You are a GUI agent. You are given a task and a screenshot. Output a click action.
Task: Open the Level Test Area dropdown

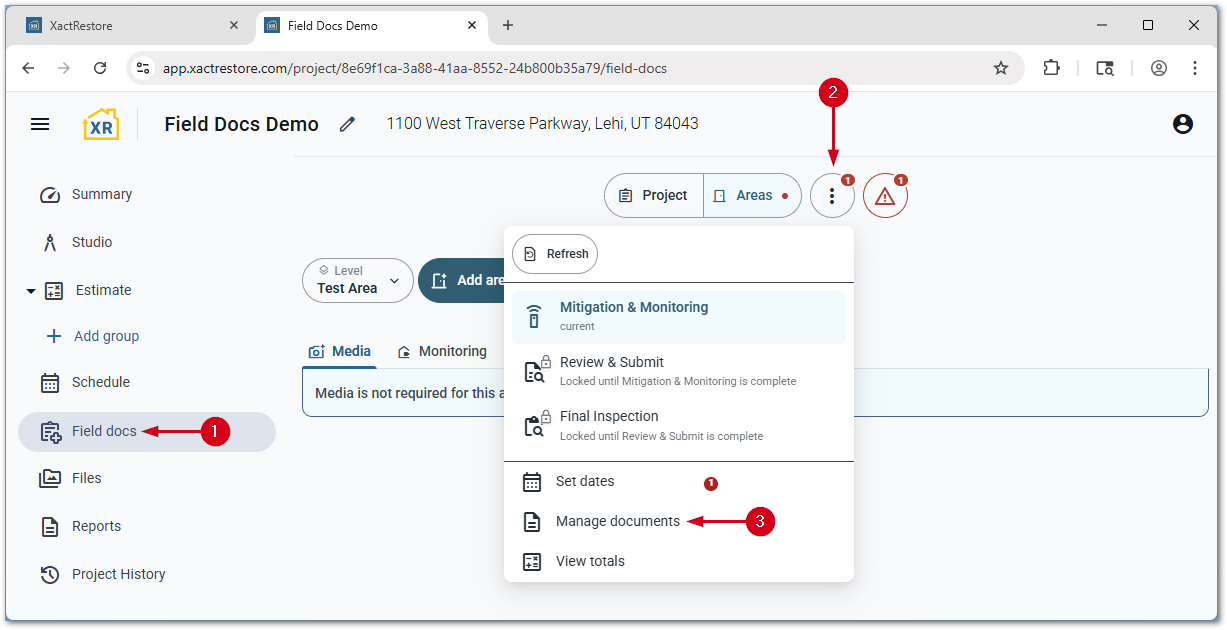358,281
